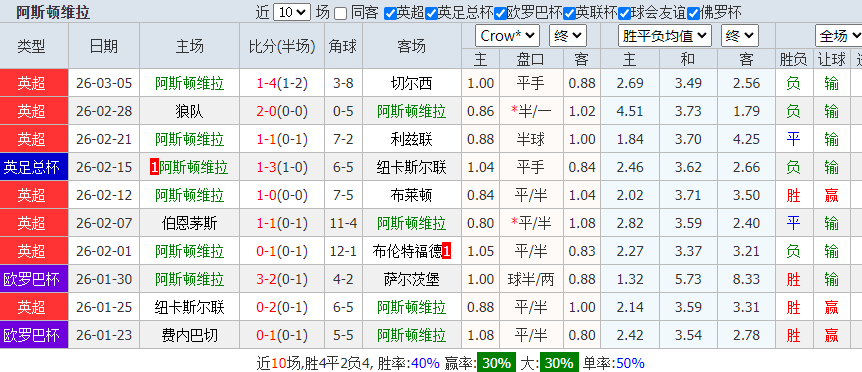Click home team 纽卡斯尔联 on 26-01-25 row

pyautogui.click(x=190, y=307)
